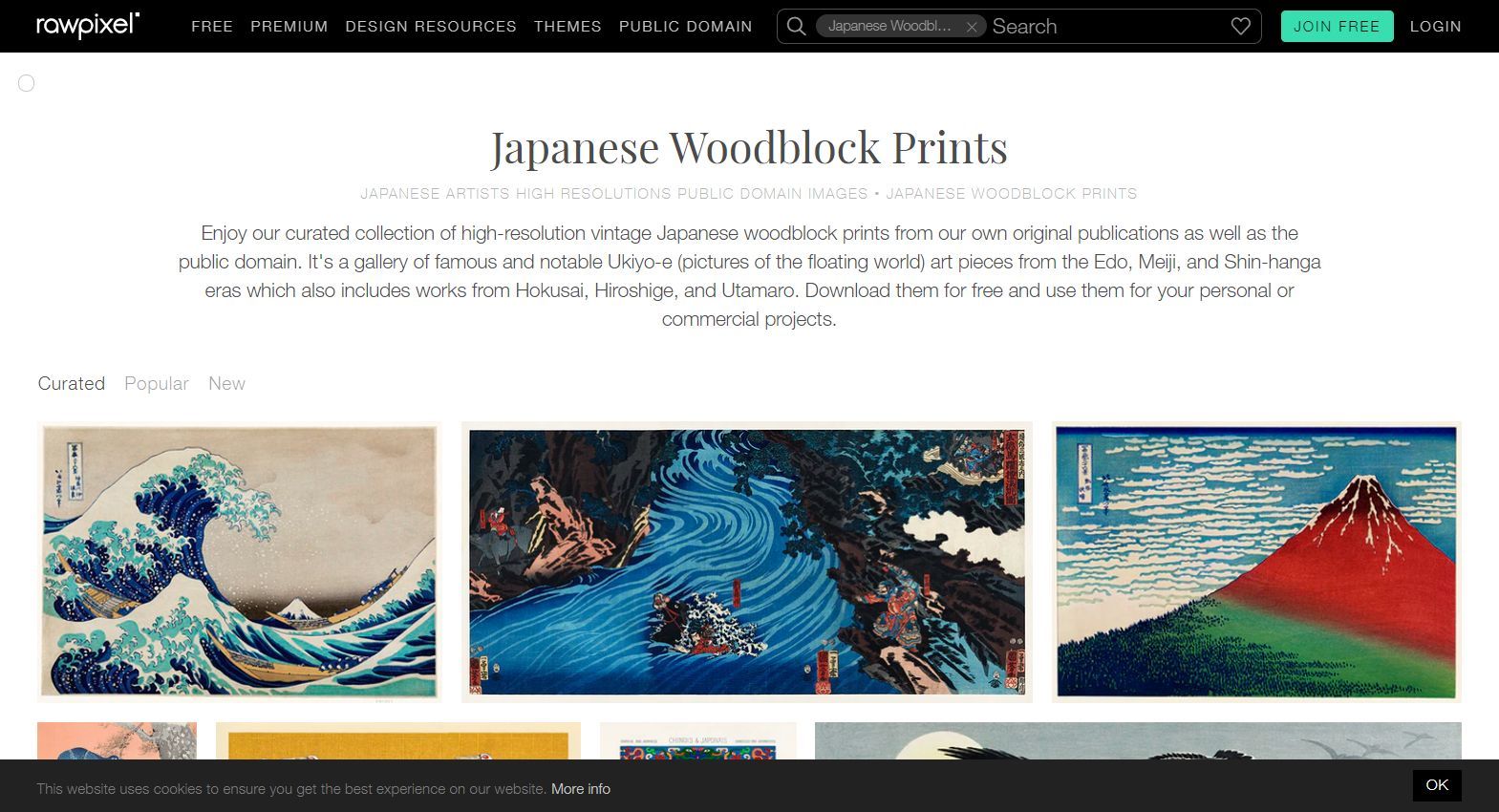Viewport: 1499px width, 812px height.
Task: Click the rawpixel logo
Action: [x=88, y=26]
